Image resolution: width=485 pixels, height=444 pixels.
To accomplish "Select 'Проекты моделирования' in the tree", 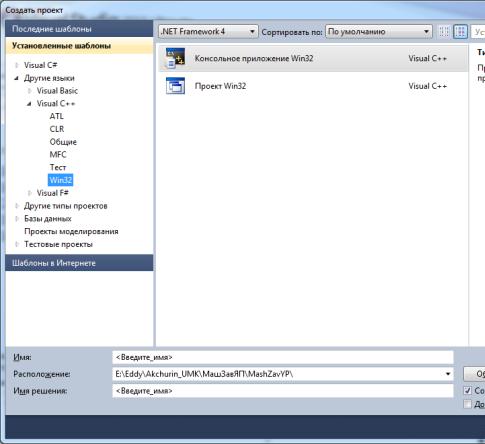I will 71,231.
